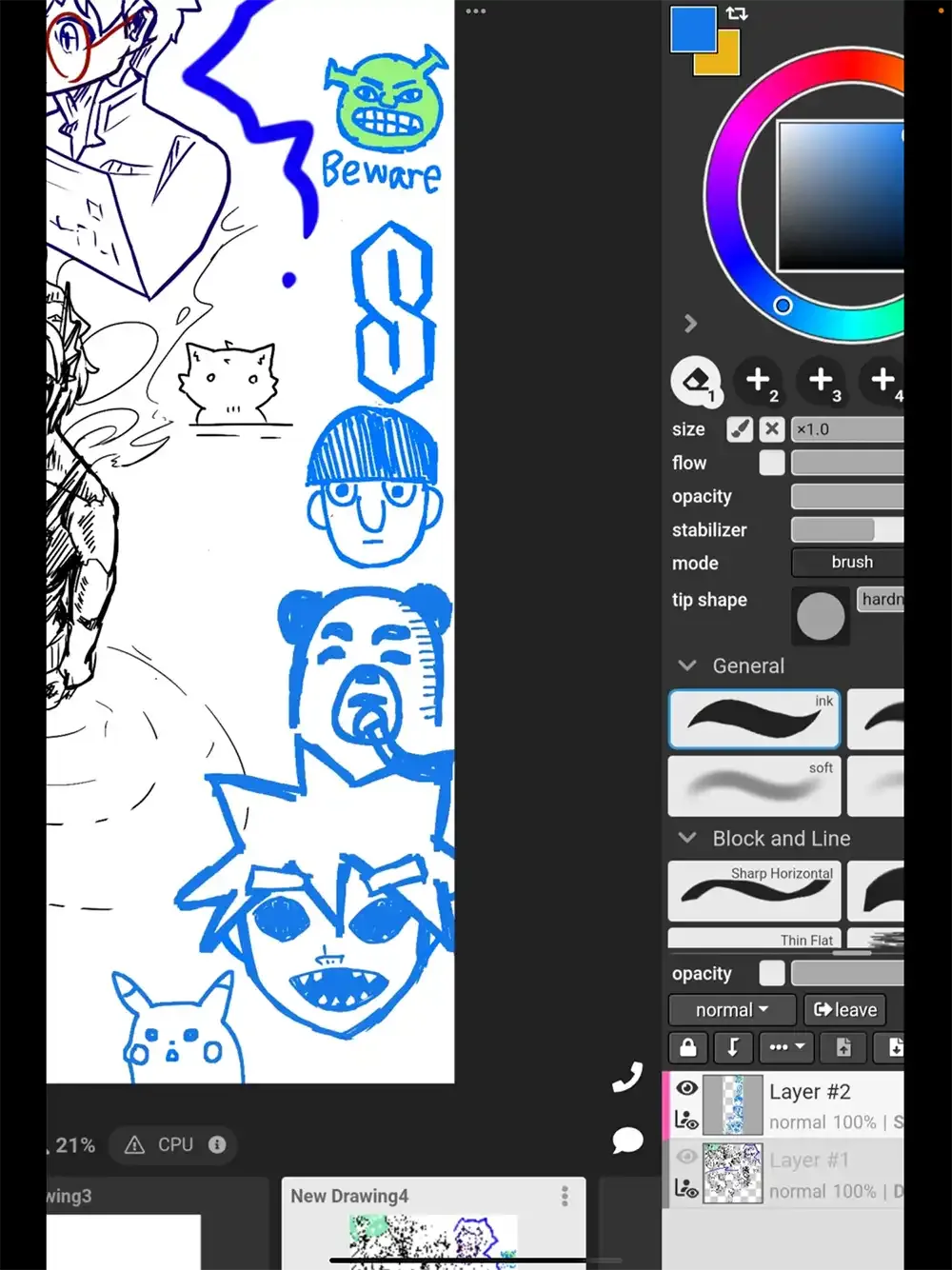The width and height of the screenshot is (952, 1270).
Task: Click the brush icon beside size
Action: [x=740, y=429]
